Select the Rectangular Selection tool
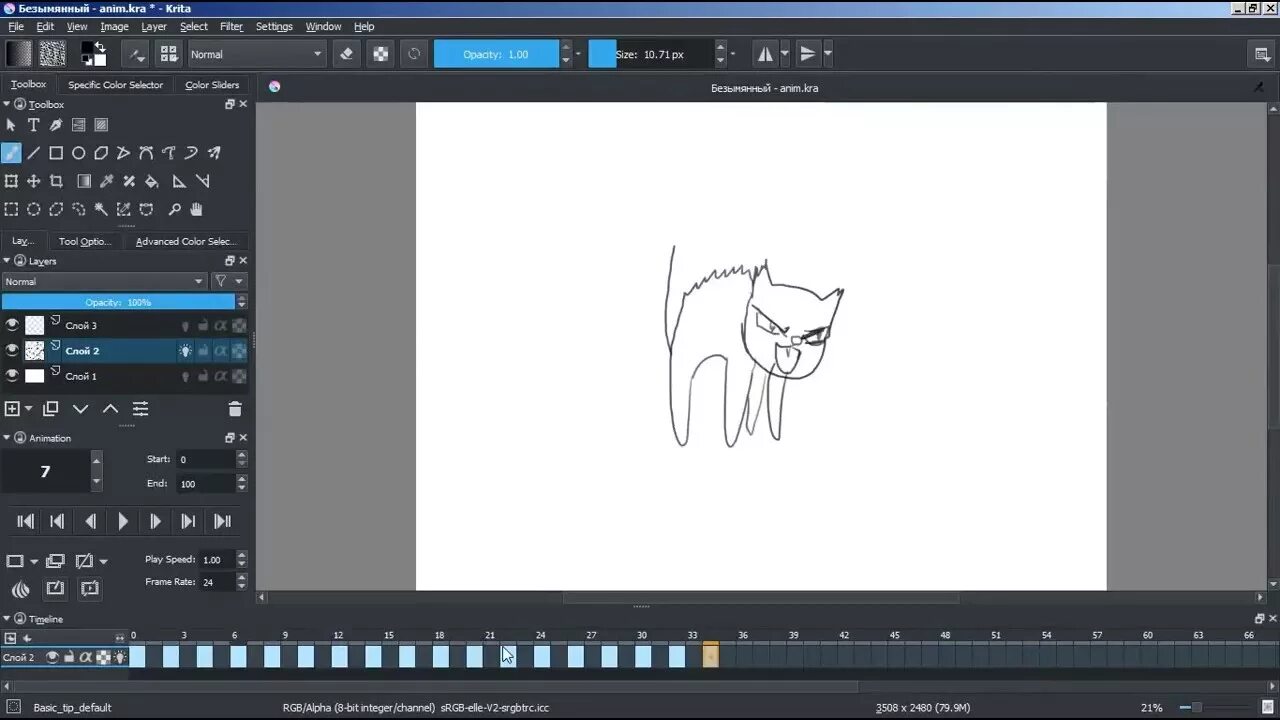1280x720 pixels. 11,209
